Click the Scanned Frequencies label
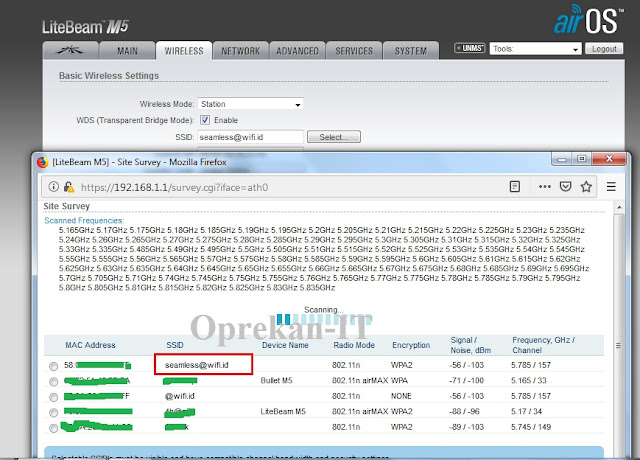This screenshot has width=640, height=460. 84,220
